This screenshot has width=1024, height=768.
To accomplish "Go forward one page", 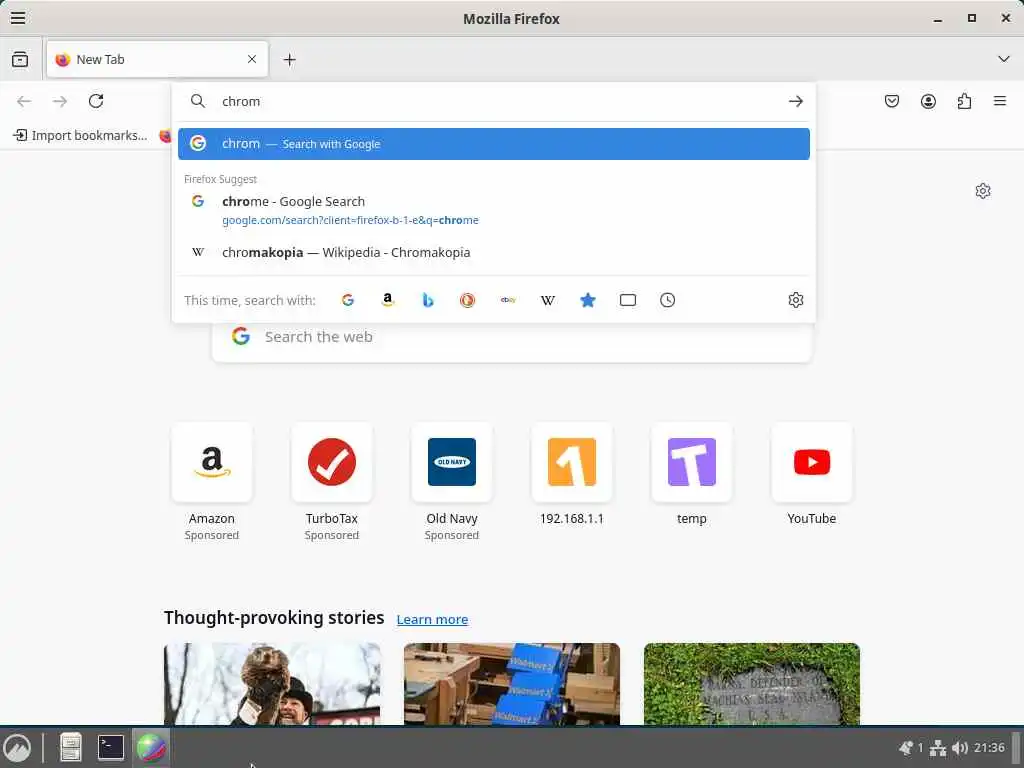I will [x=60, y=101].
